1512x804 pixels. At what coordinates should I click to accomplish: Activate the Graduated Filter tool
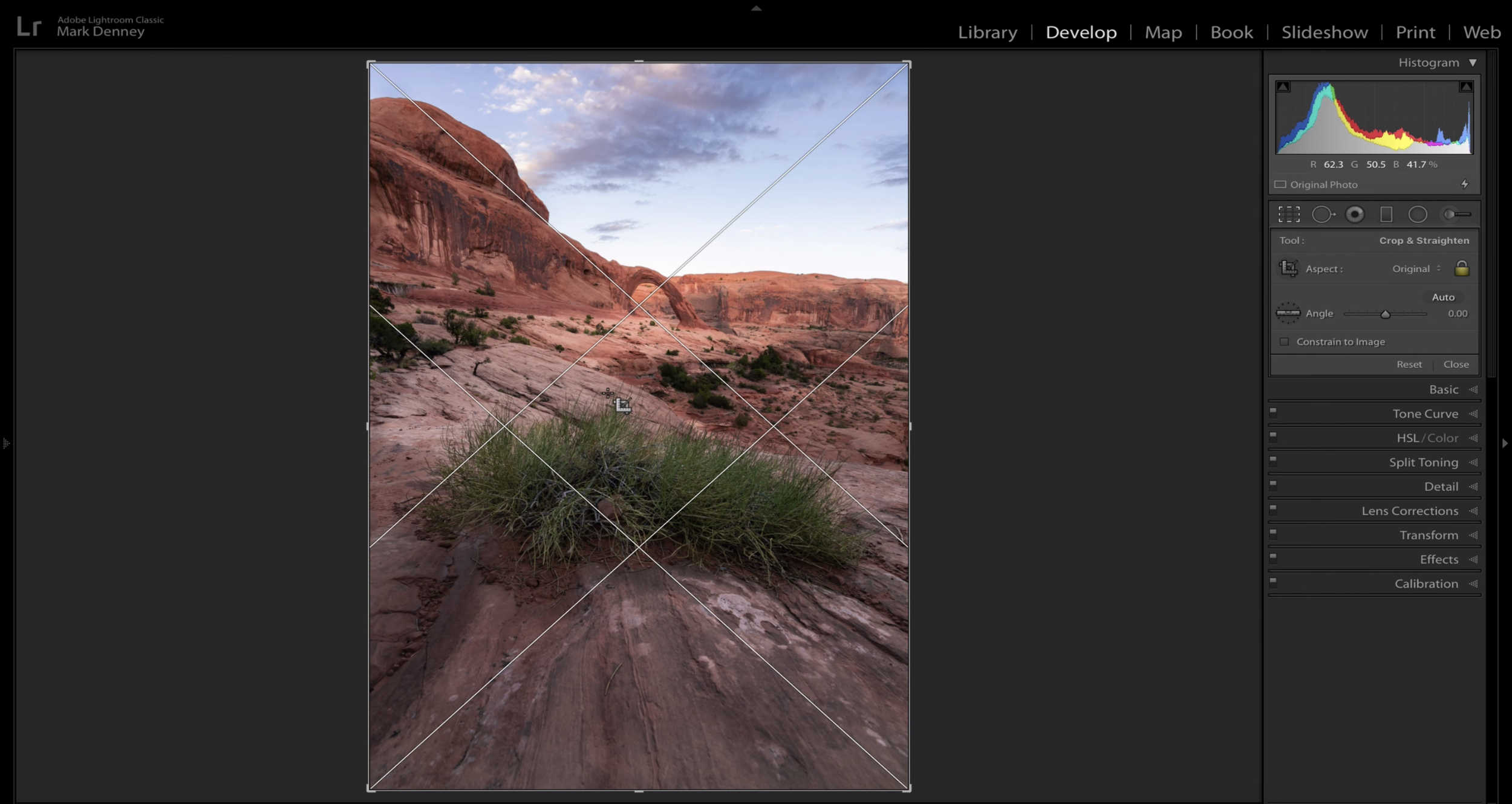pyautogui.click(x=1387, y=214)
